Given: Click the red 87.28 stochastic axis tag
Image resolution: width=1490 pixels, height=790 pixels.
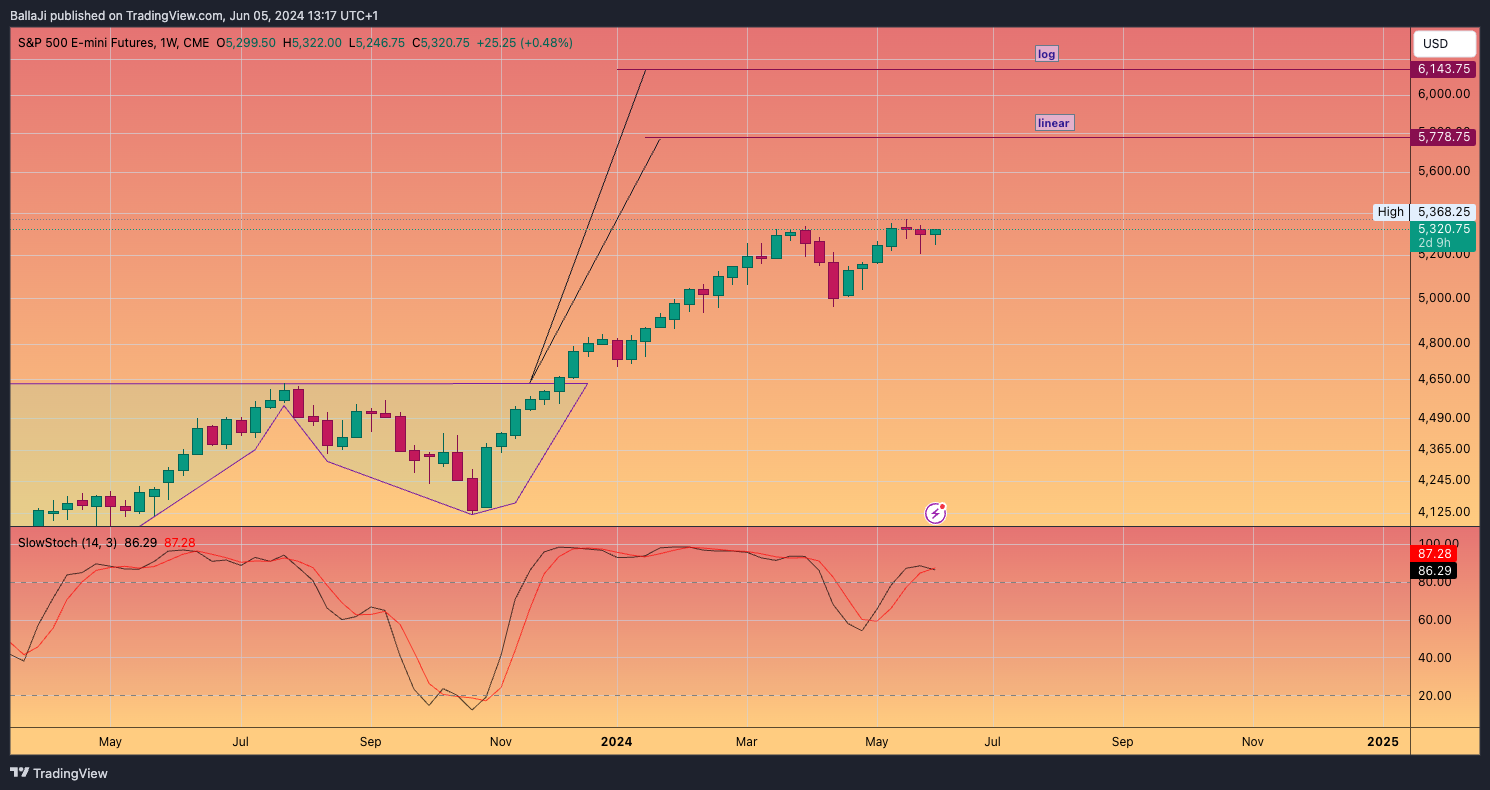Looking at the screenshot, I should 1433,553.
